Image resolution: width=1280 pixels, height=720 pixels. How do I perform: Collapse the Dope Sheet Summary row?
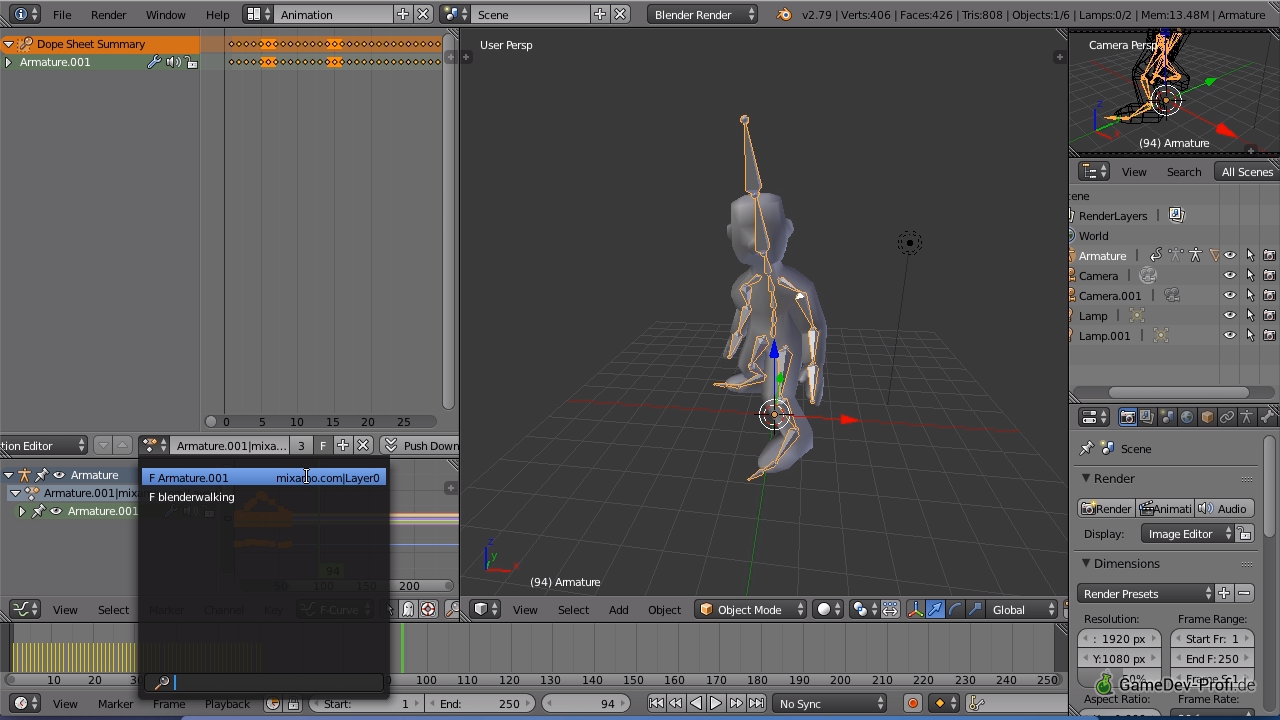[8, 44]
